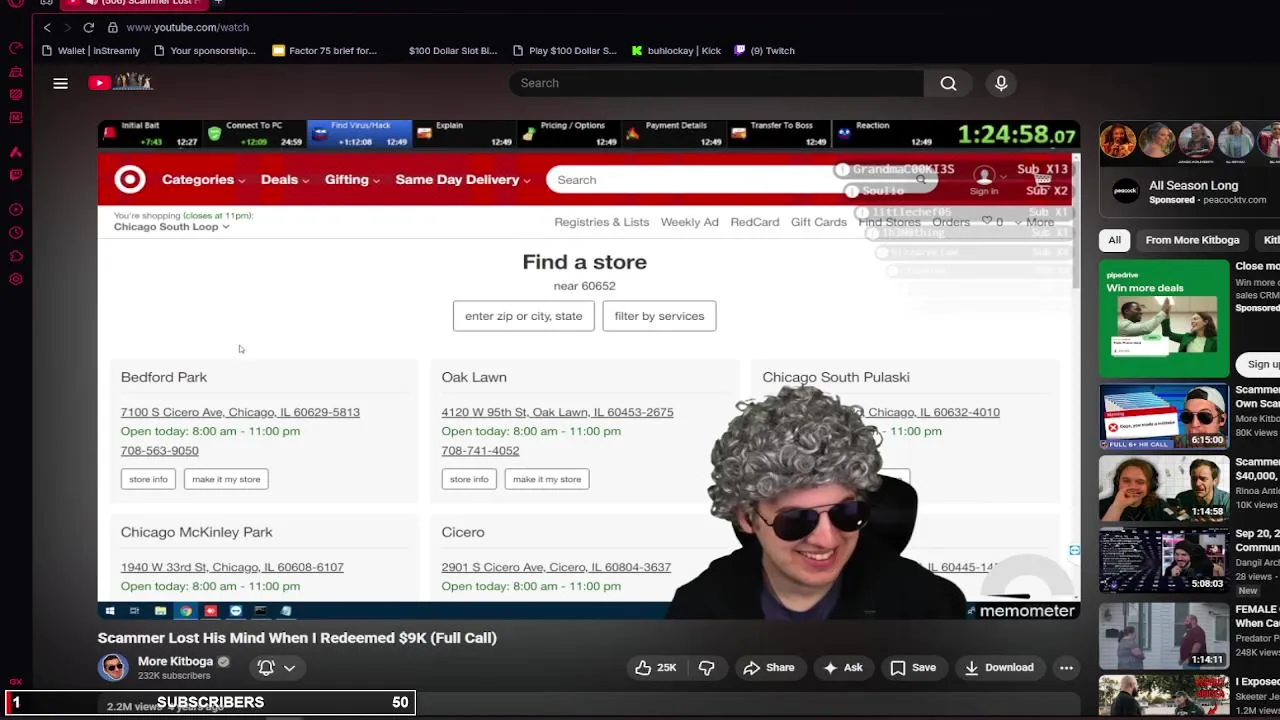Expand Chicago South Loop store selector

pyautogui.click(x=171, y=227)
